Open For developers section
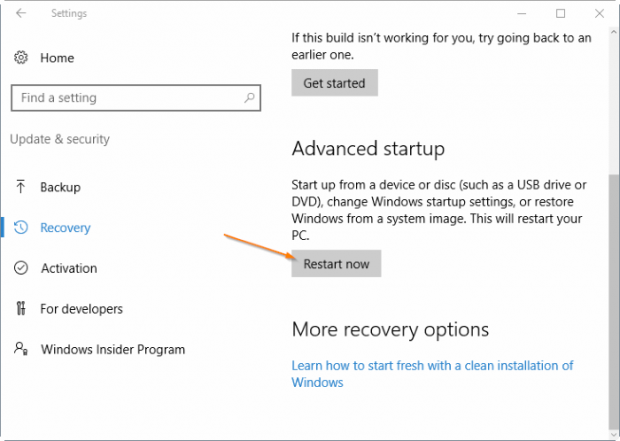This screenshot has width=620, height=441. coord(81,309)
